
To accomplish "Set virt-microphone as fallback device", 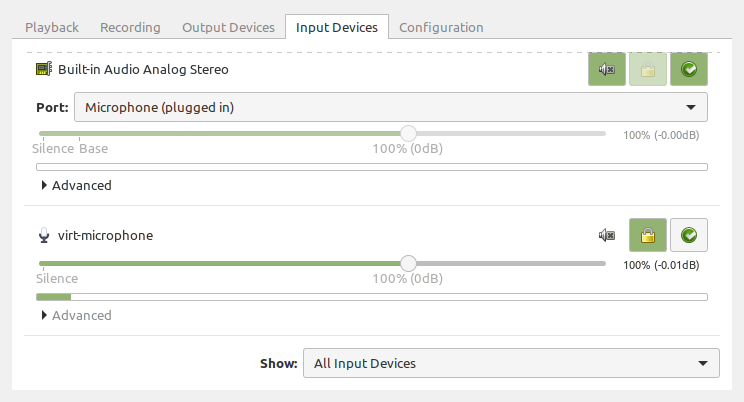I will pos(689,236).
